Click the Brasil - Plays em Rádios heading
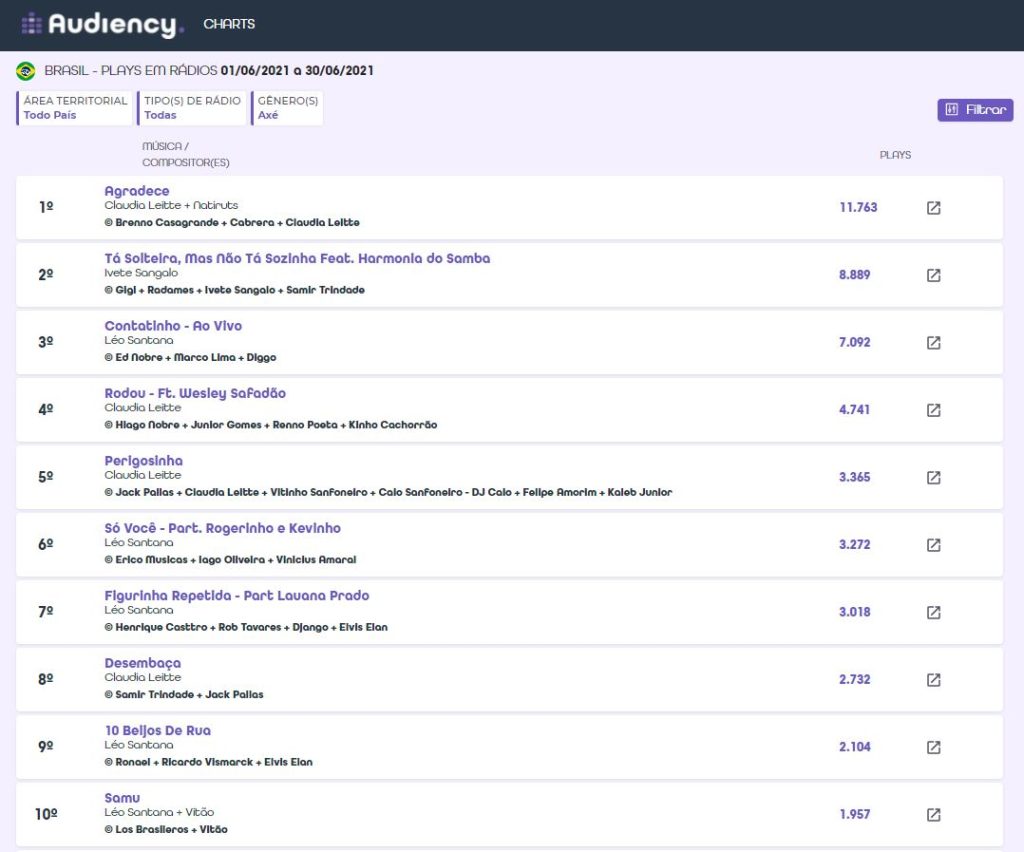Viewport: 1024px width, 852px height. click(209, 71)
